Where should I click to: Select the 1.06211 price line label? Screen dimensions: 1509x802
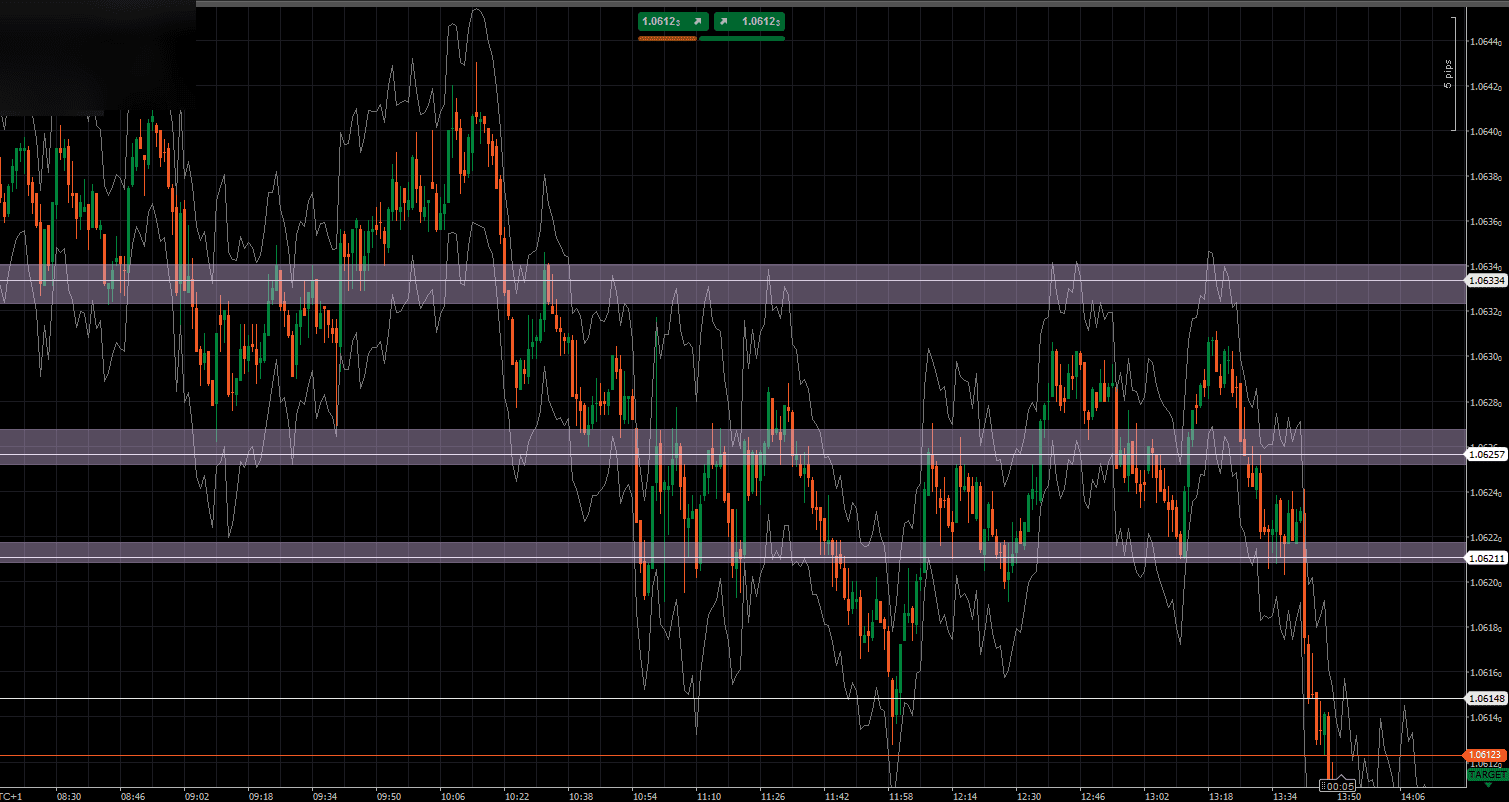click(1486, 557)
